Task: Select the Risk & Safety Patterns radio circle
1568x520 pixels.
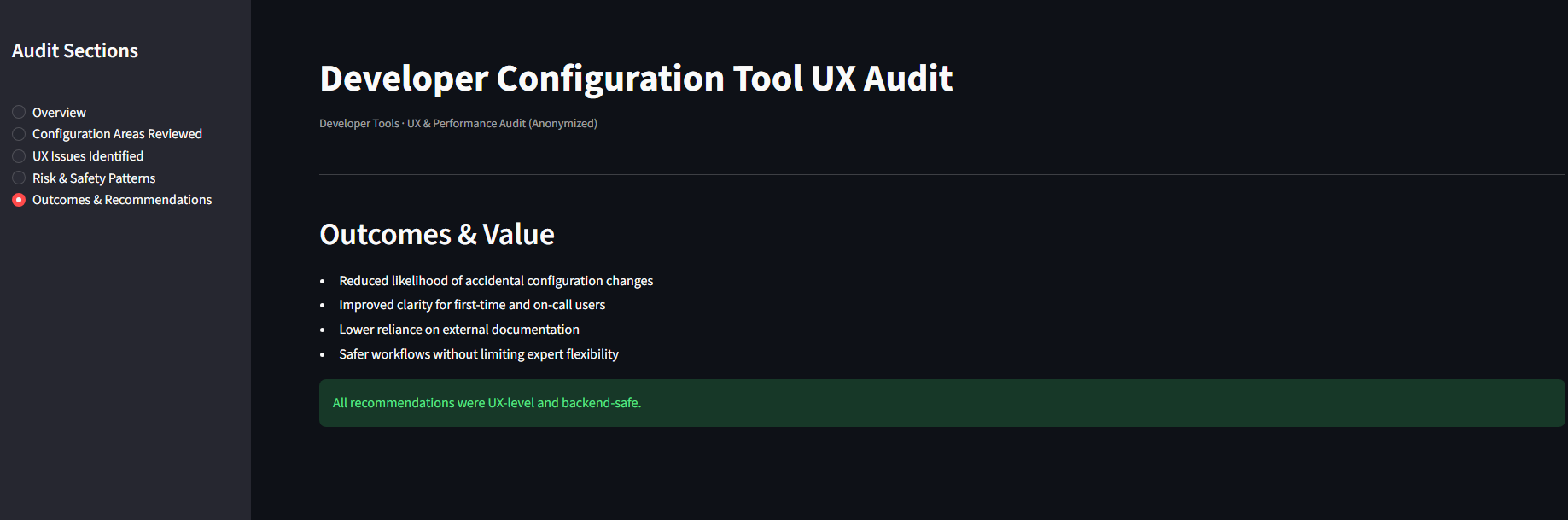Action: [x=19, y=178]
